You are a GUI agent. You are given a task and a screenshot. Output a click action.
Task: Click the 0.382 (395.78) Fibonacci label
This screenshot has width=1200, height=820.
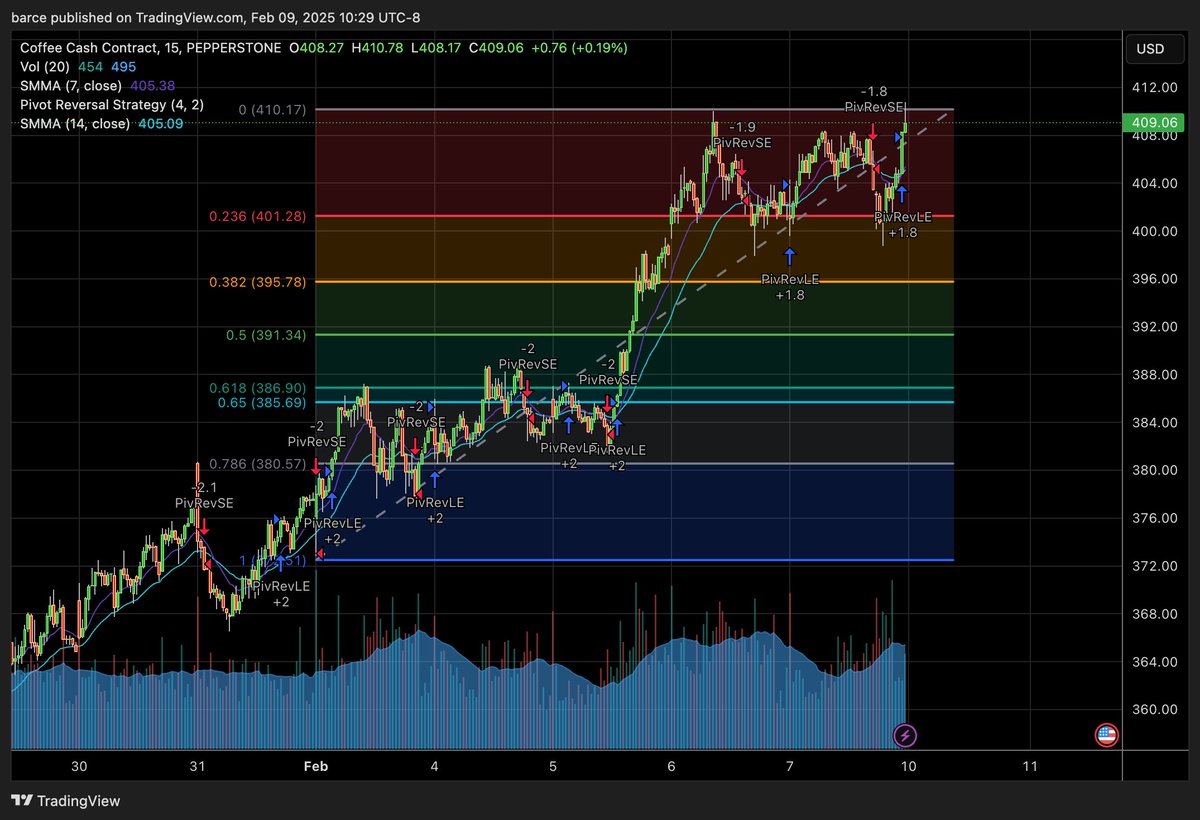click(258, 283)
